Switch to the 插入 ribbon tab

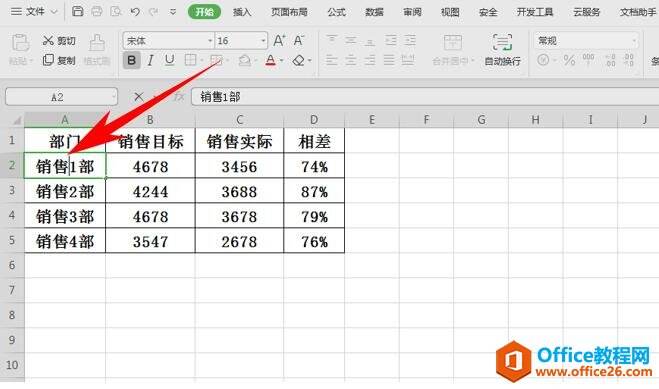coord(242,12)
